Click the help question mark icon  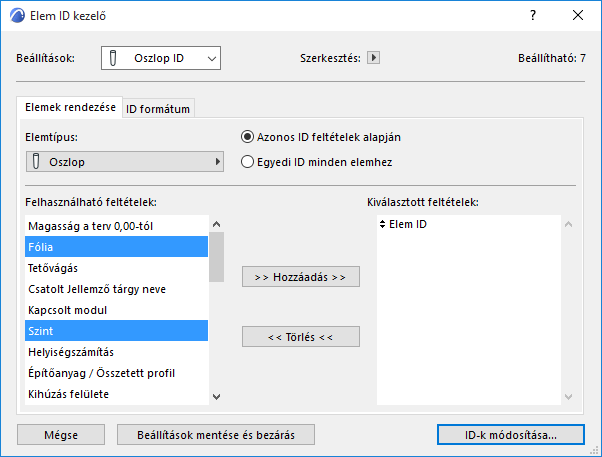(x=533, y=16)
